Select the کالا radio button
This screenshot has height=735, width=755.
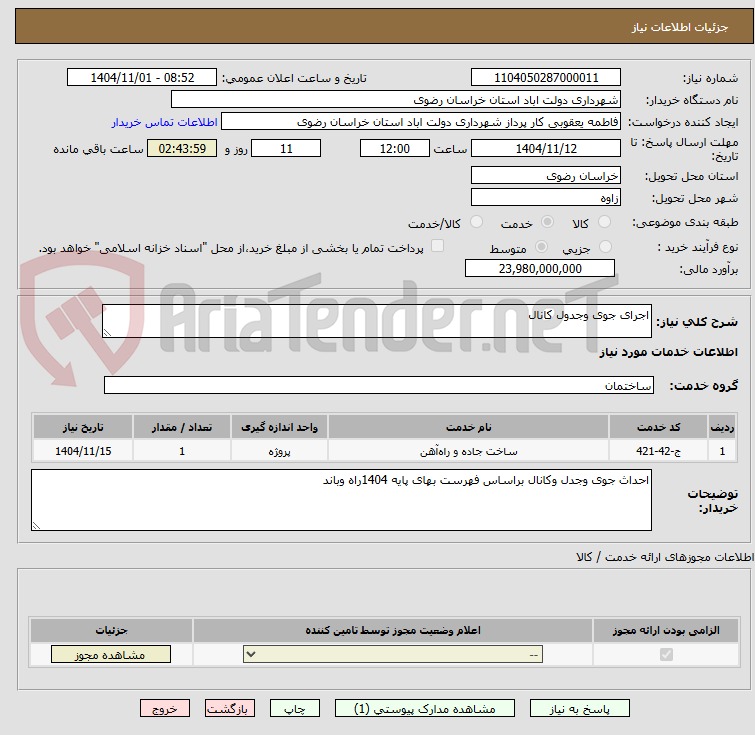[x=604, y=222]
